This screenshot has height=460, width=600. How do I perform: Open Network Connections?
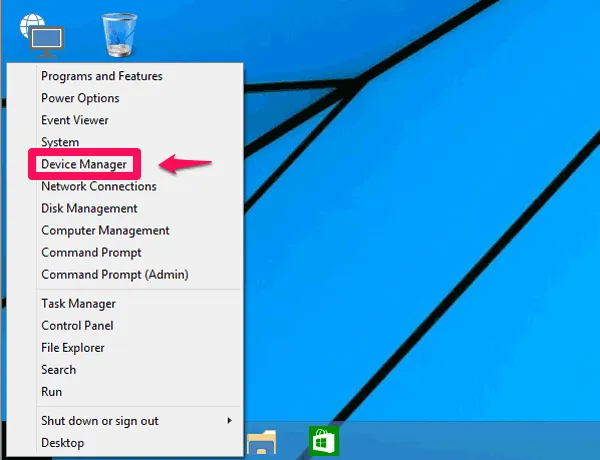click(98, 186)
